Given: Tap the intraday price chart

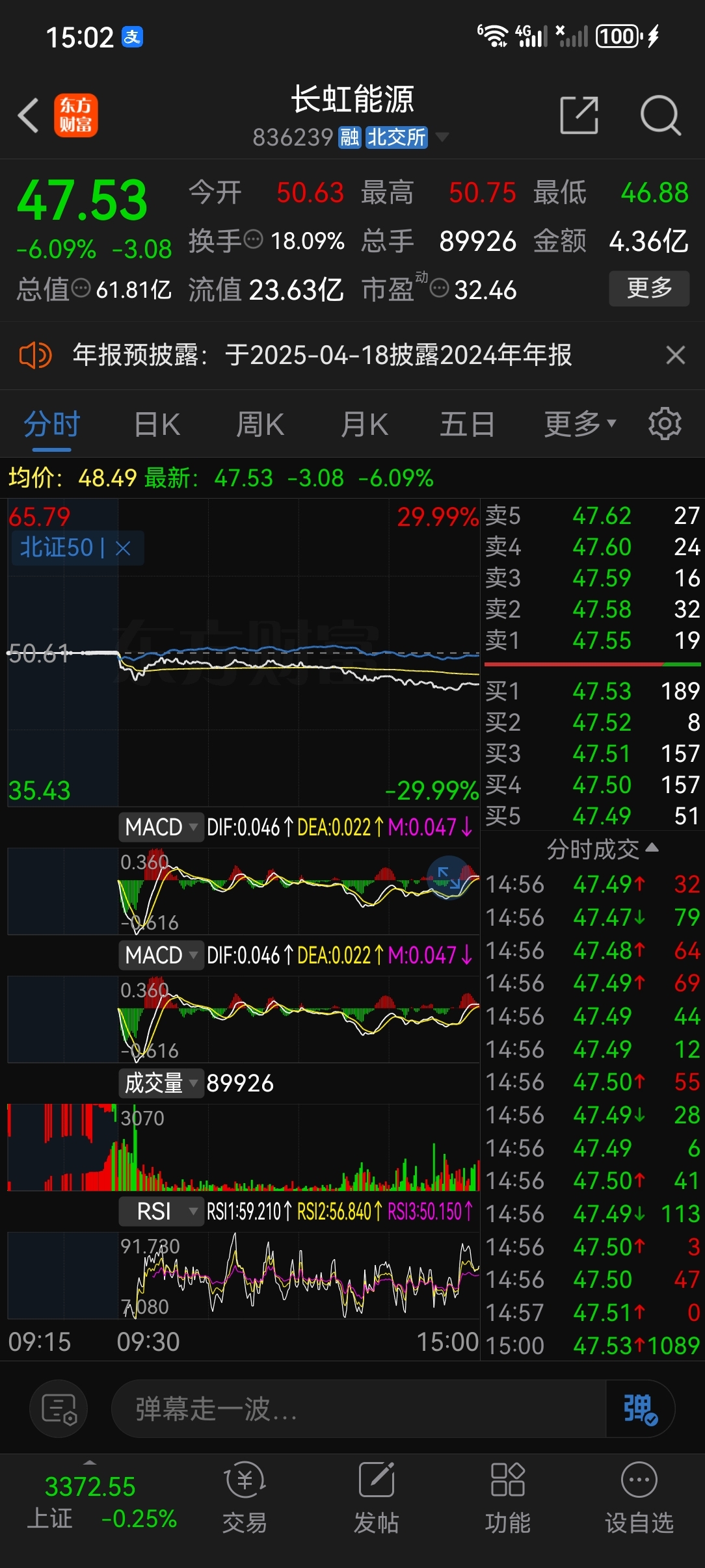Looking at the screenshot, I should click(244, 653).
